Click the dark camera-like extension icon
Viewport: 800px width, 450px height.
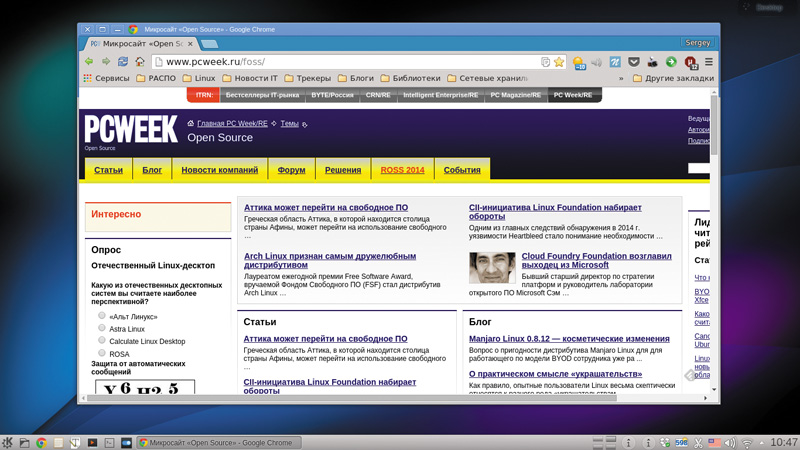653,62
